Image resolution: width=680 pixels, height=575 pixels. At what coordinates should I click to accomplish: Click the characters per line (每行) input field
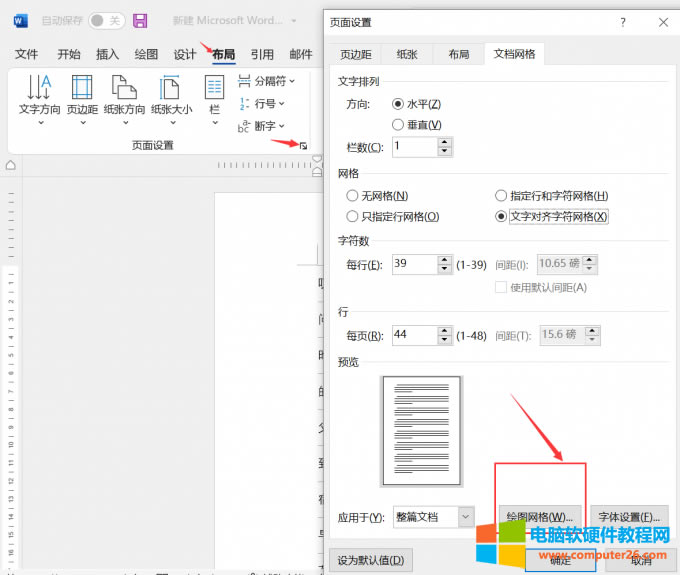coord(412,264)
